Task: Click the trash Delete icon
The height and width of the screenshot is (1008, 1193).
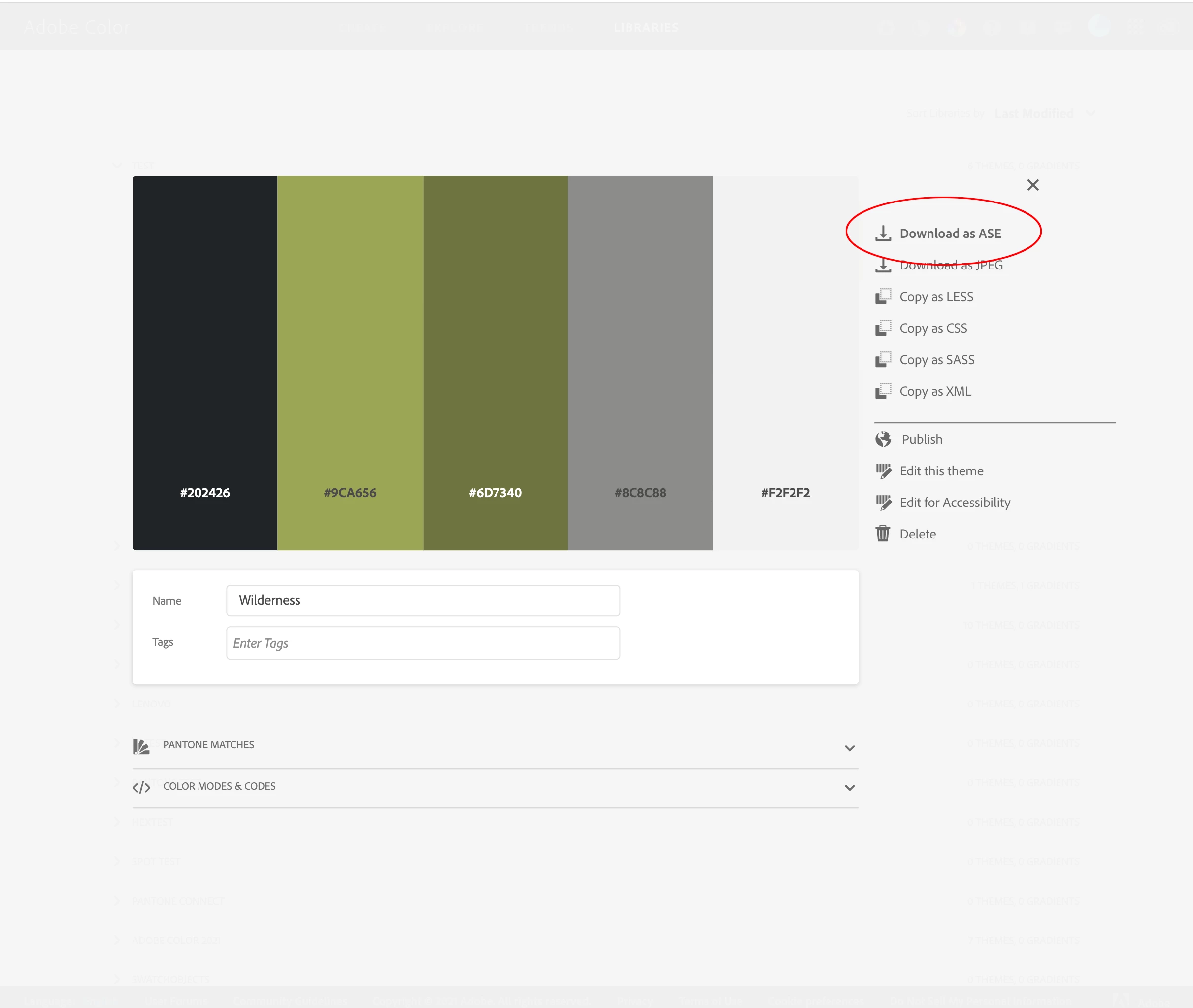Action: 883,534
